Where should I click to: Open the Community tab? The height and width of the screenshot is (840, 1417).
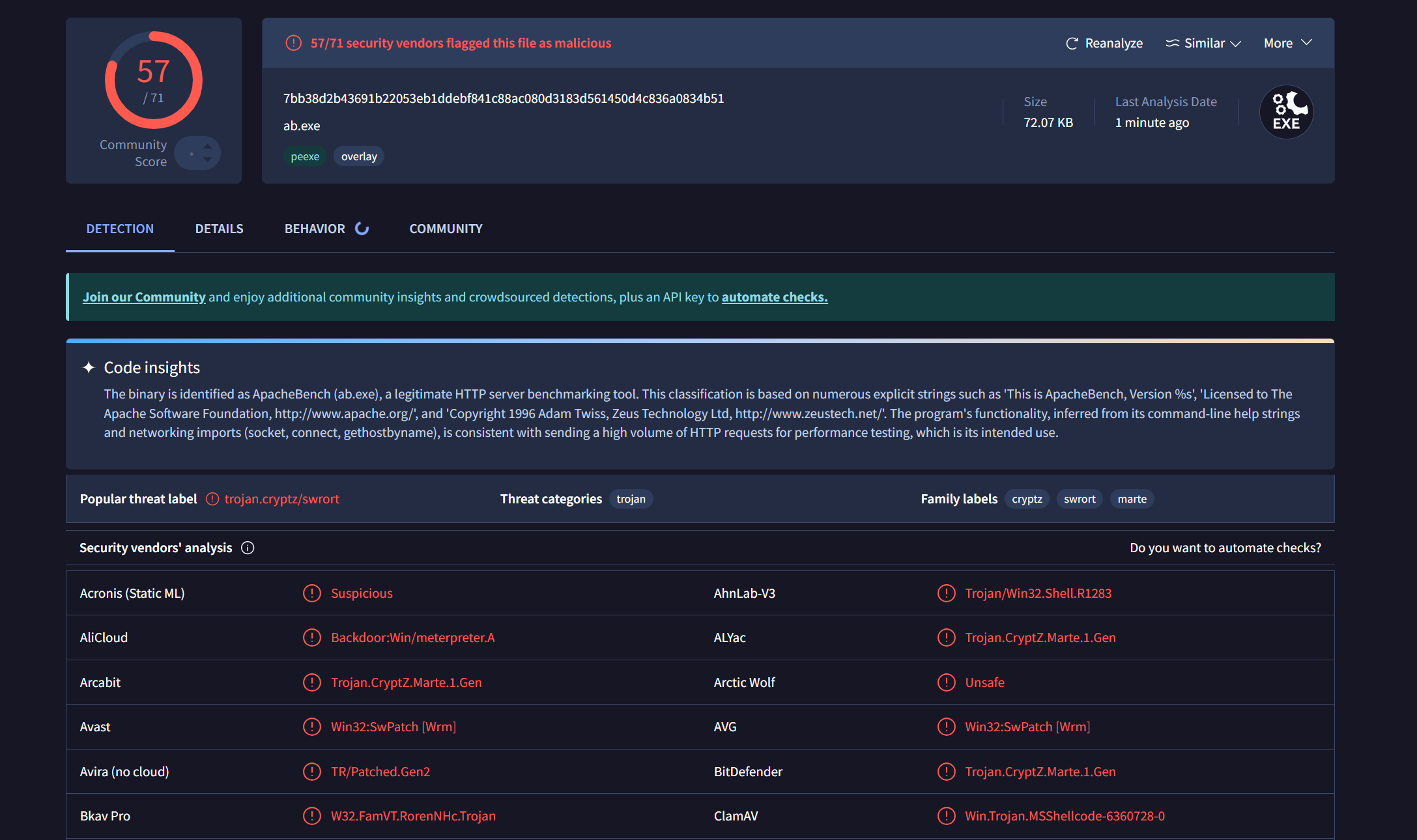(446, 229)
